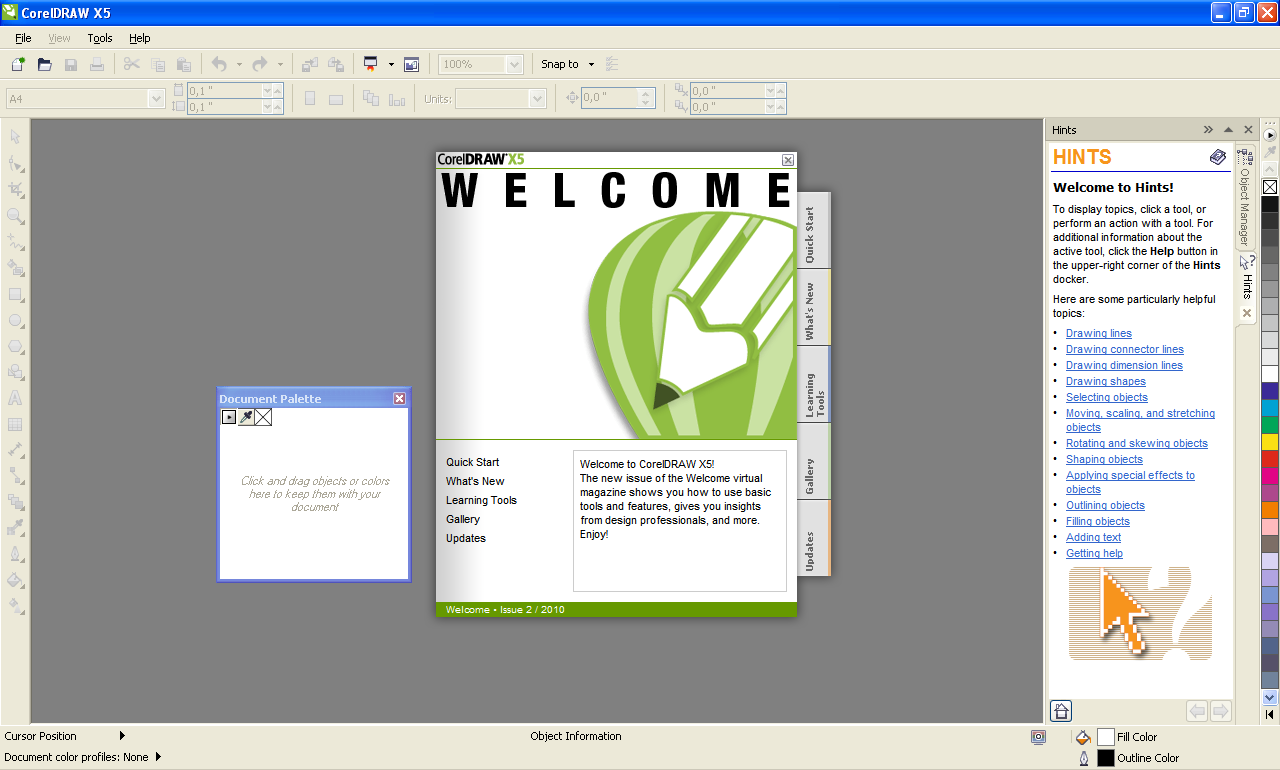The image size is (1280, 770).
Task: Open the A4 paper size dropdown
Action: point(155,98)
